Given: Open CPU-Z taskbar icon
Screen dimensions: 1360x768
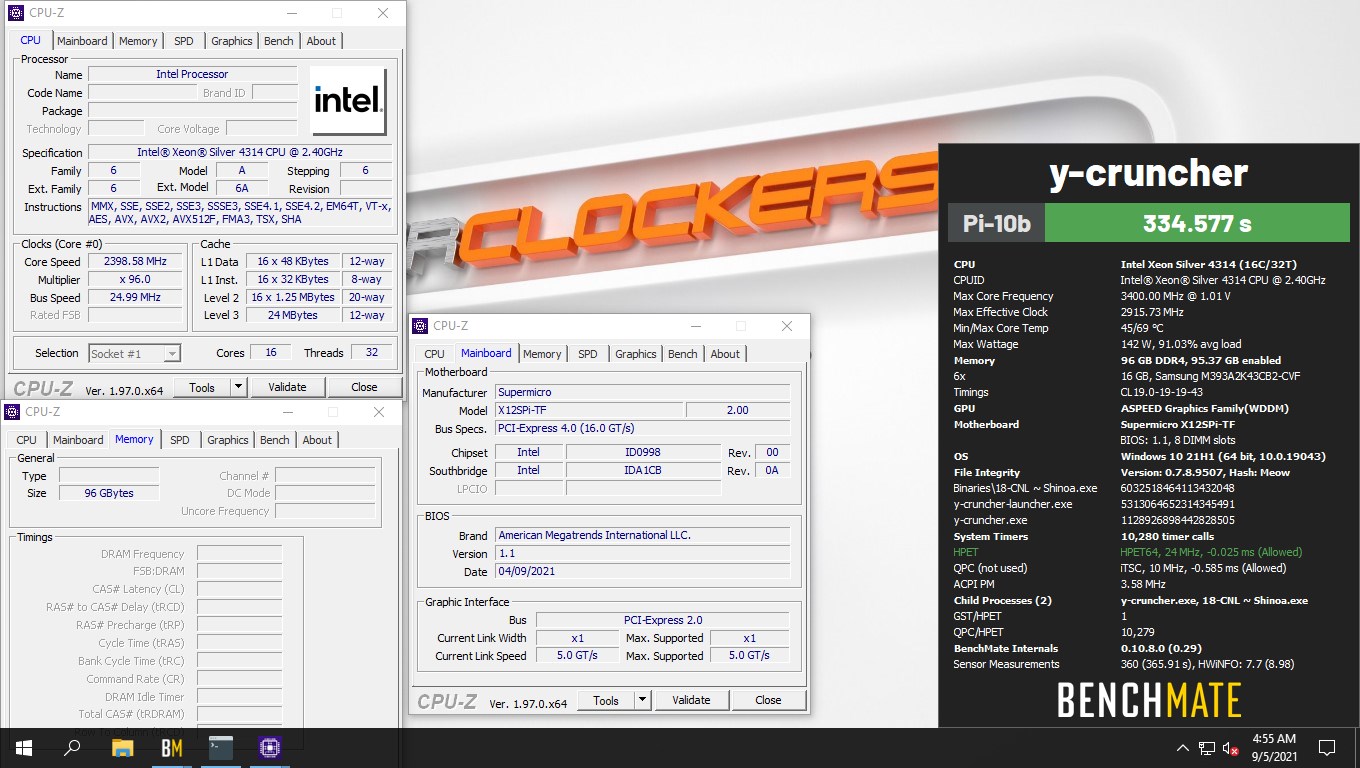Looking at the screenshot, I should coord(269,747).
